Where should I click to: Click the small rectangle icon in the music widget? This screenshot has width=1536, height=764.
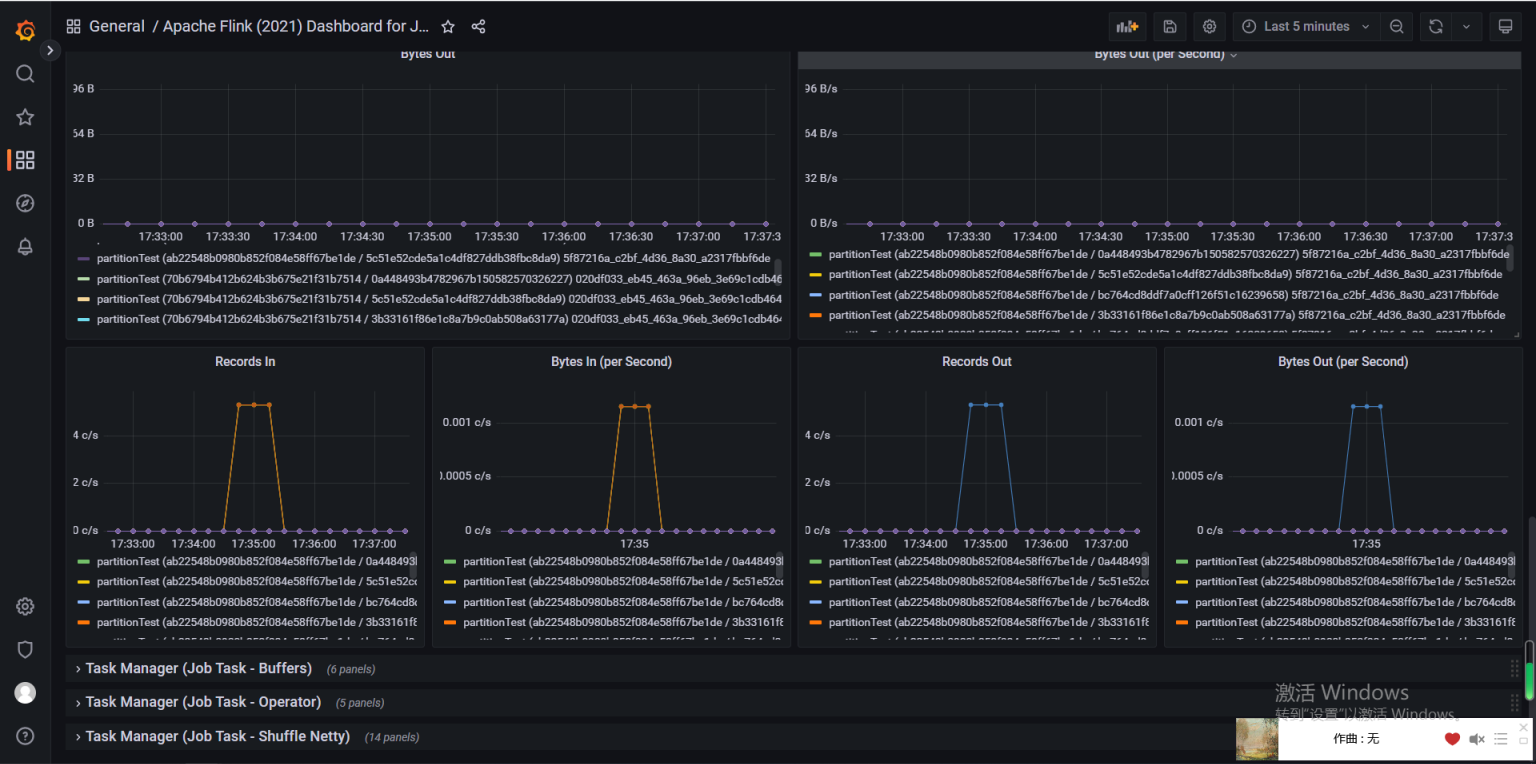[x=1524, y=741]
